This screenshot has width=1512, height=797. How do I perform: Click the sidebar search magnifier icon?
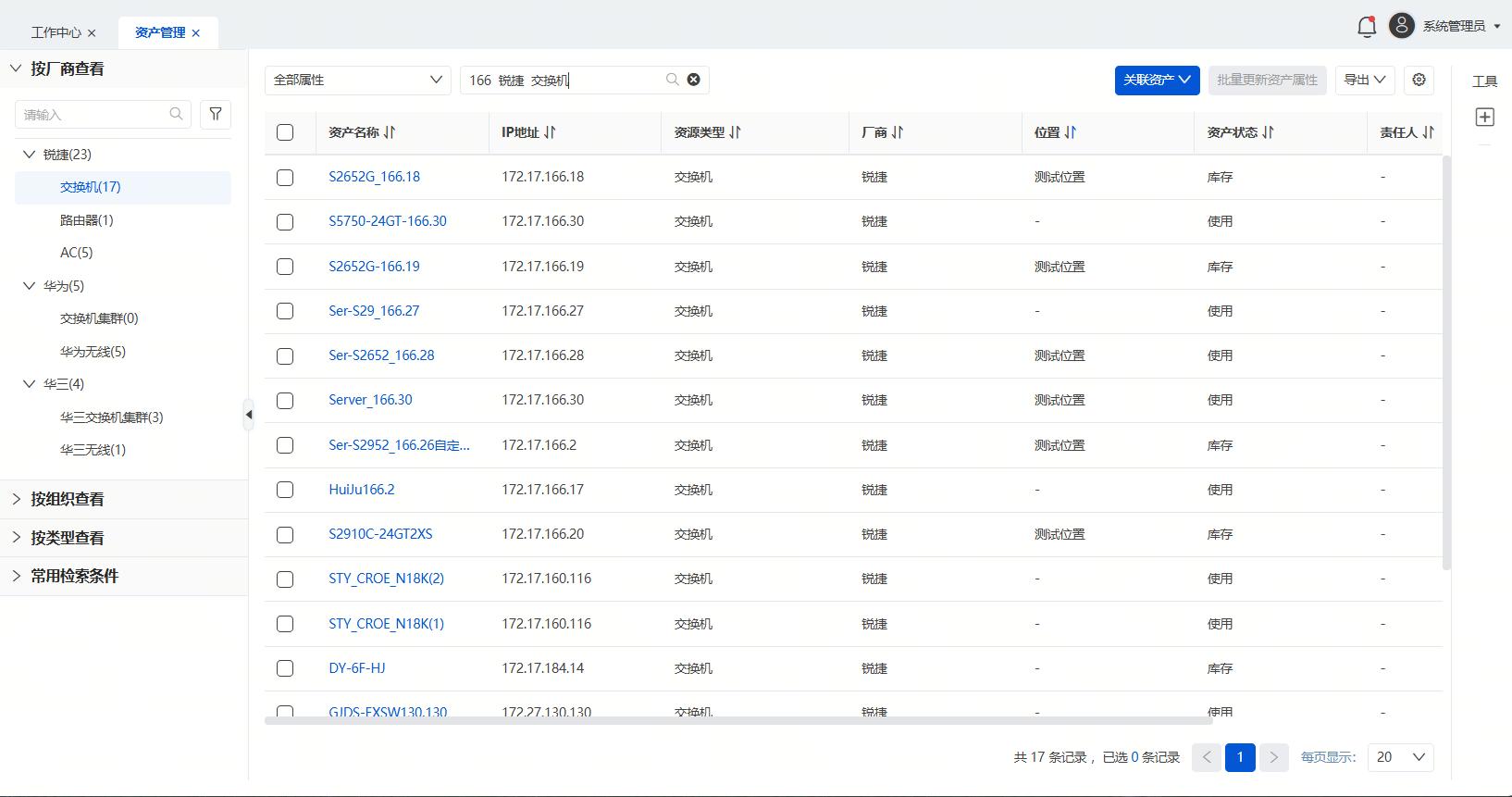(x=176, y=114)
